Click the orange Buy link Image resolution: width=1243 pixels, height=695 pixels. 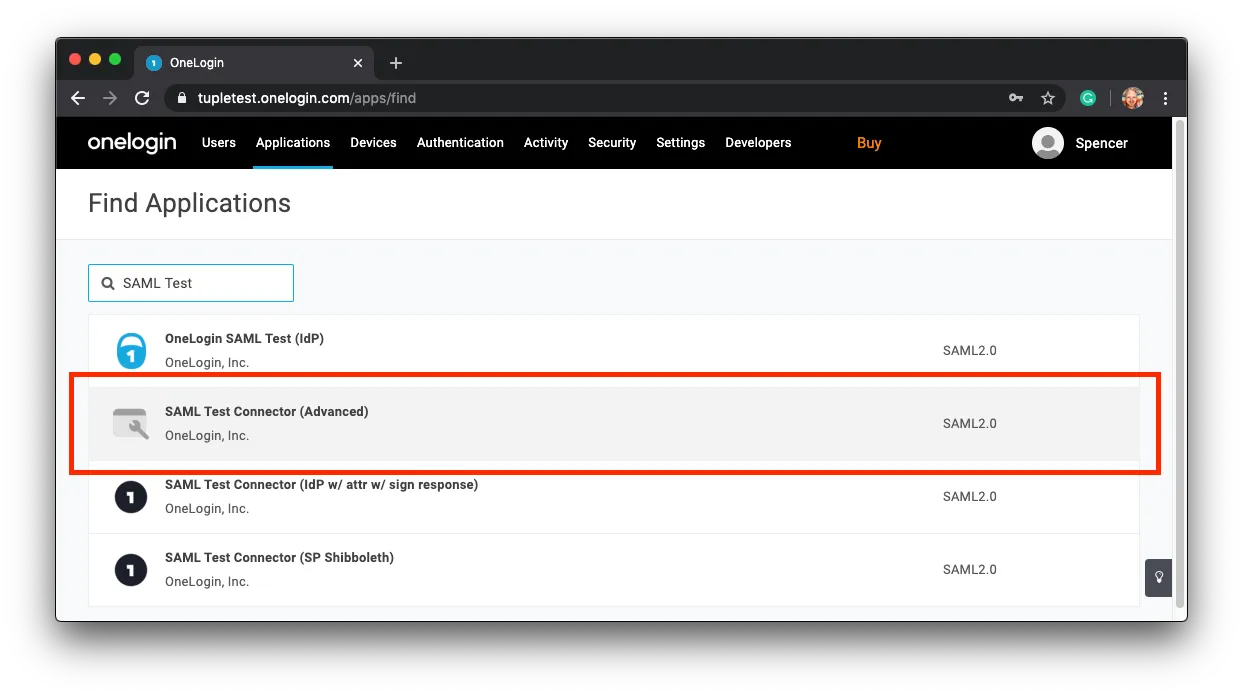click(869, 143)
